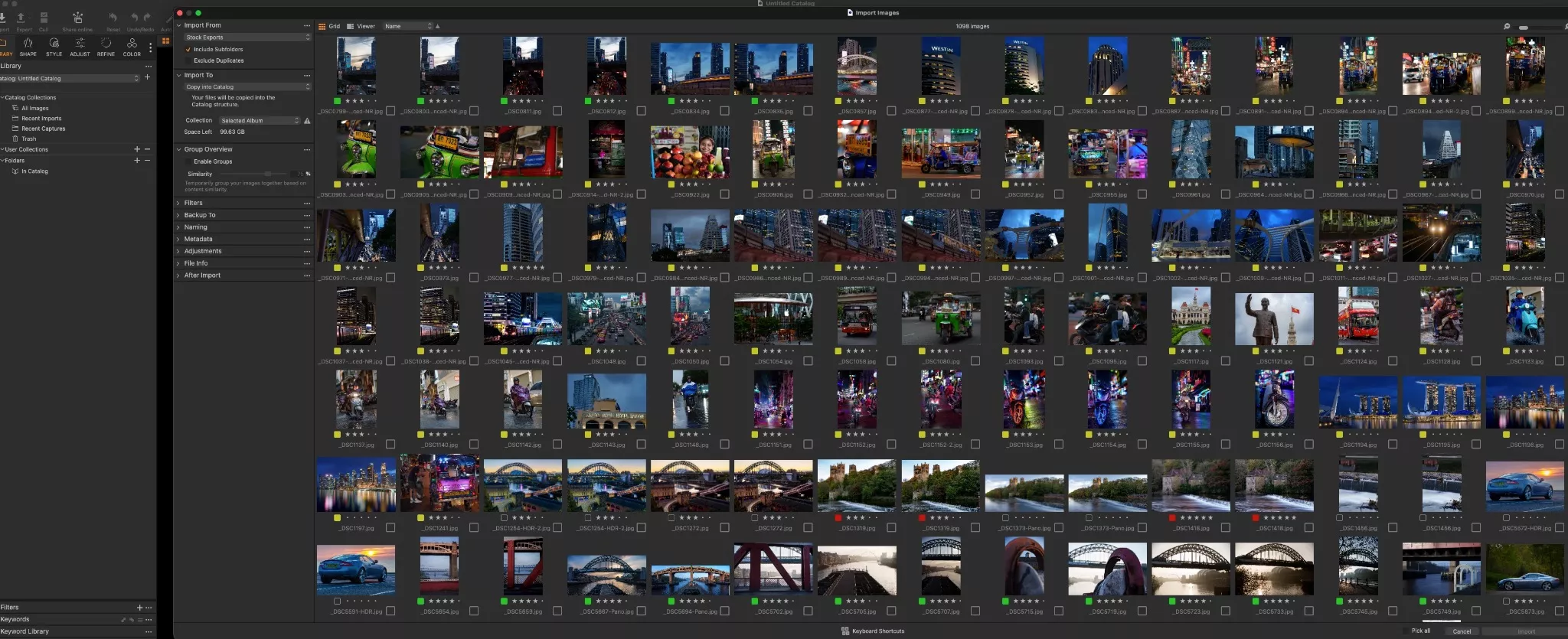Enable Groups checkbox
Image resolution: width=1568 pixels, height=639 pixels.
pyautogui.click(x=188, y=161)
